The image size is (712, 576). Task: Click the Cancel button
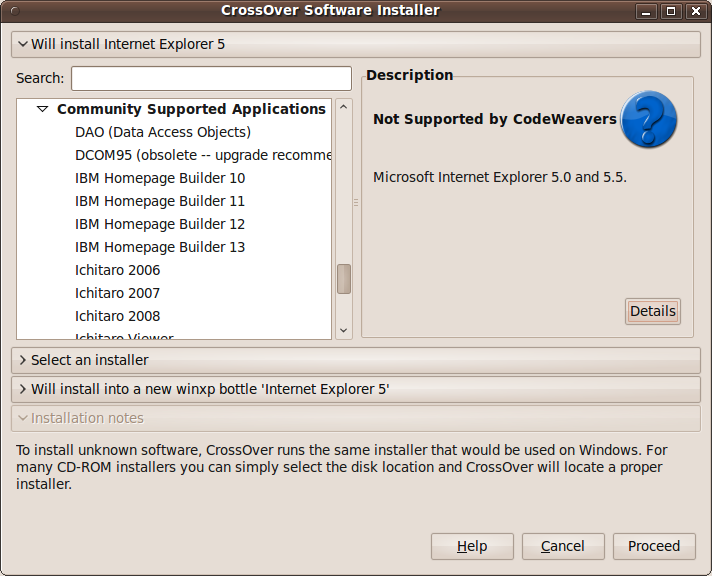[x=562, y=546]
